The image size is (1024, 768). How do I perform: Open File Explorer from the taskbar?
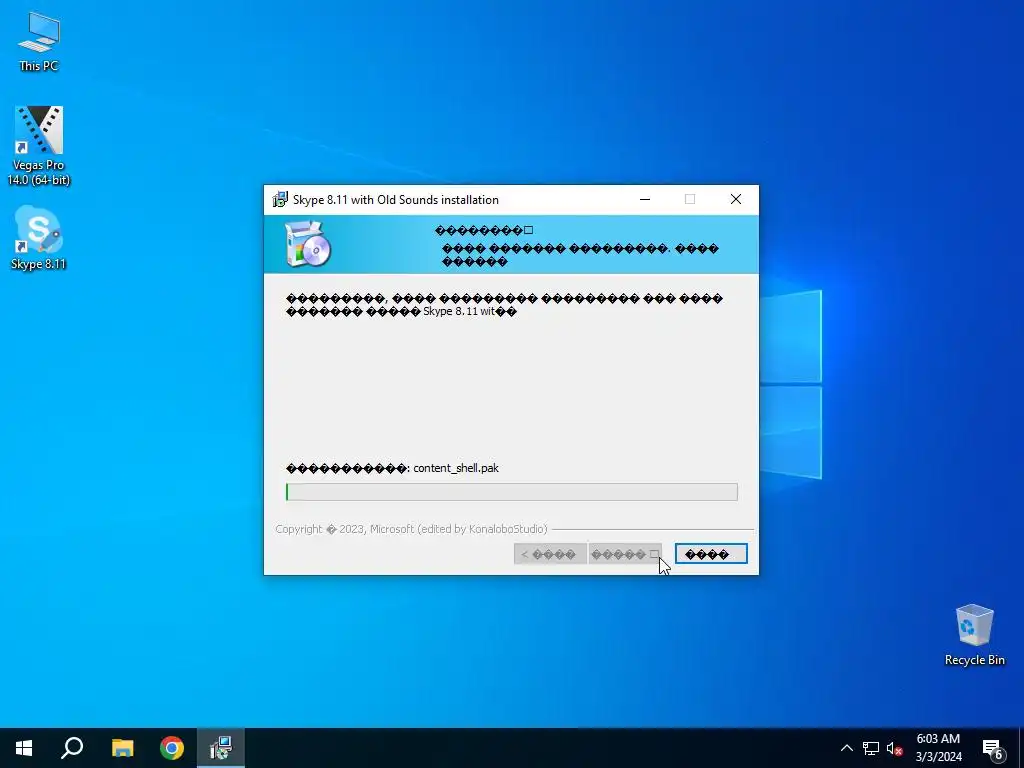[122, 748]
